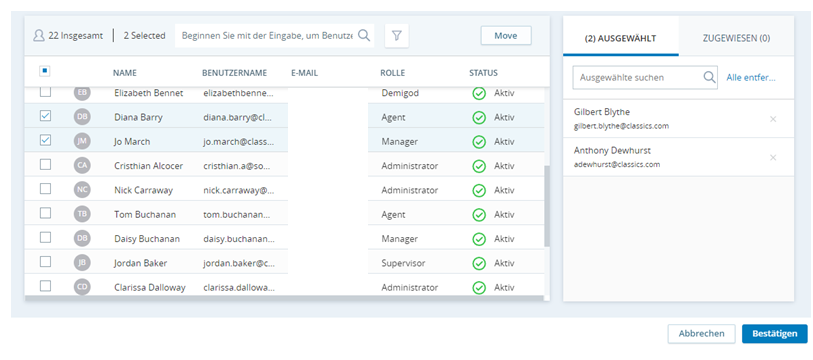Uncheck Jo March's checkbox
Image resolution: width=813 pixels, height=360 pixels.
coord(46,140)
